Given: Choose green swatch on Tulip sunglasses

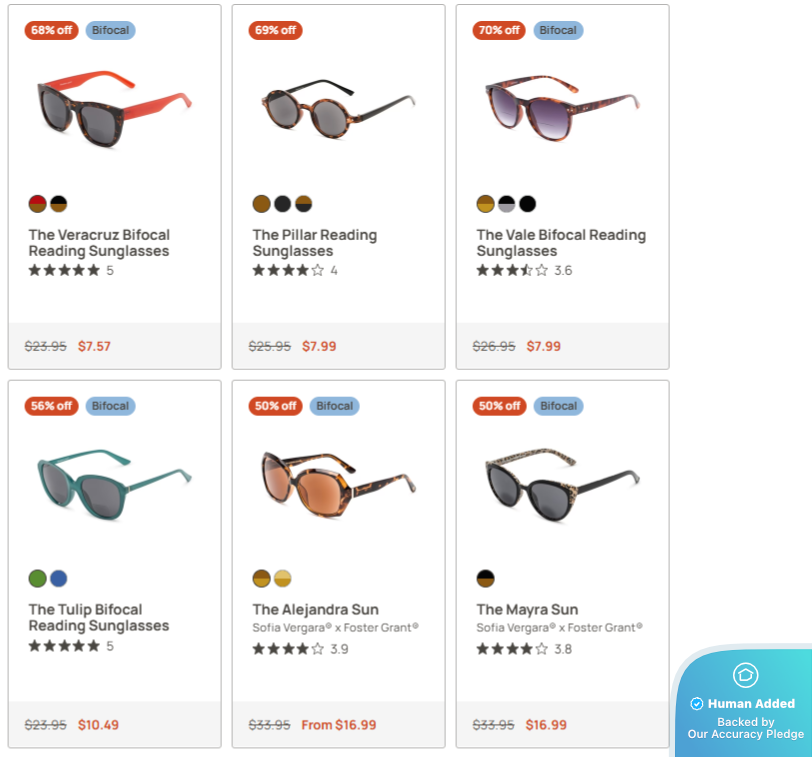Looking at the screenshot, I should coord(37,578).
